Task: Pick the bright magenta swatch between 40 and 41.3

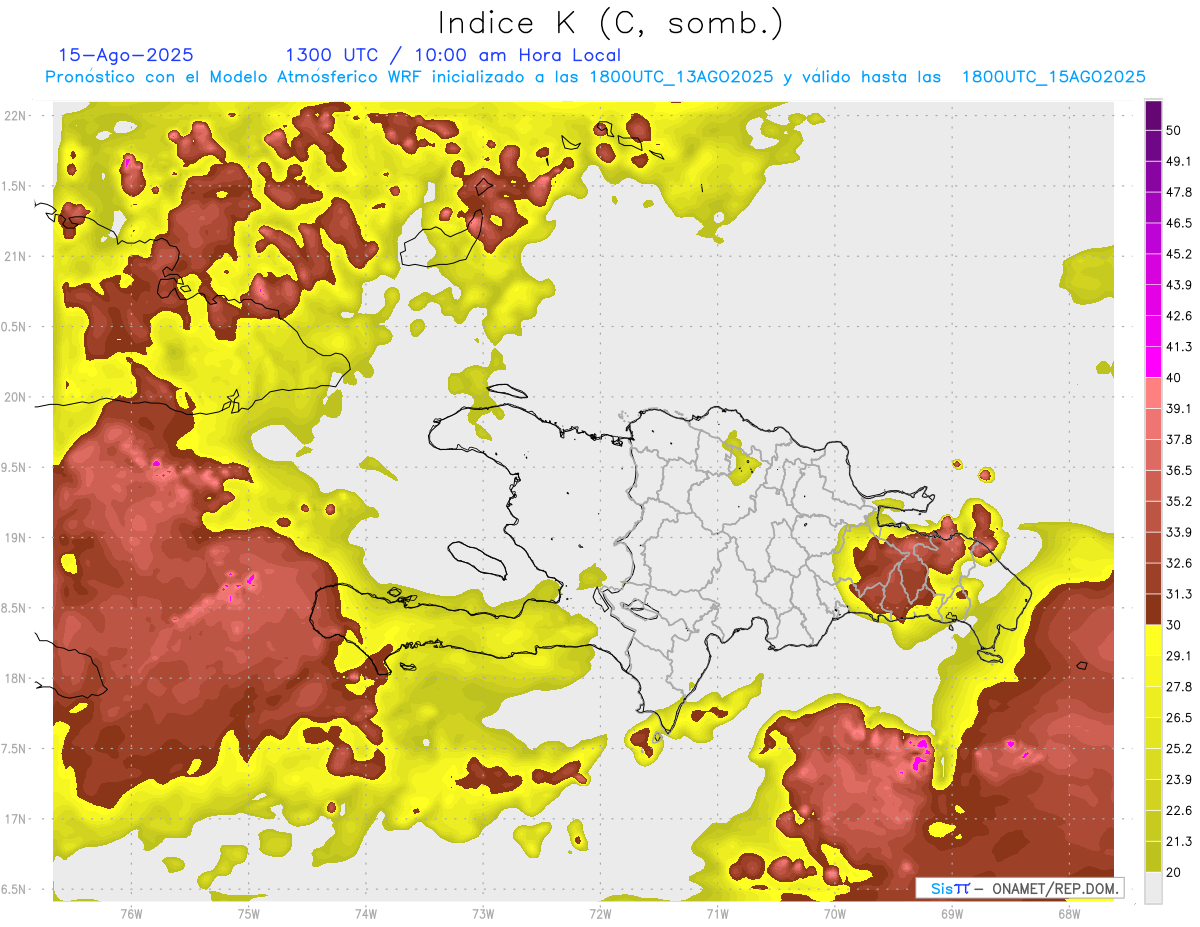Action: [x=1153, y=362]
